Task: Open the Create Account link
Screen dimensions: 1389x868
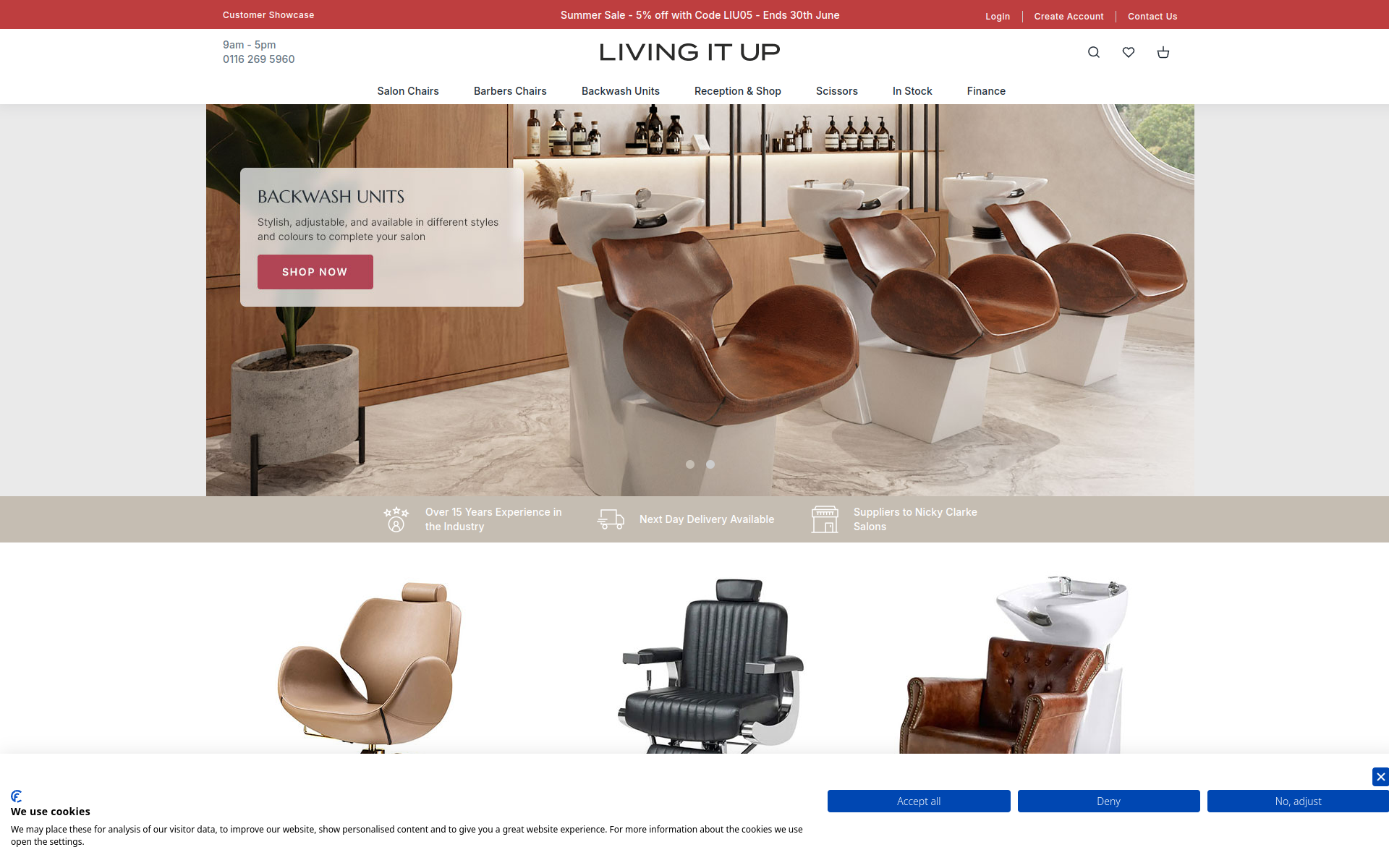Action: tap(1069, 16)
